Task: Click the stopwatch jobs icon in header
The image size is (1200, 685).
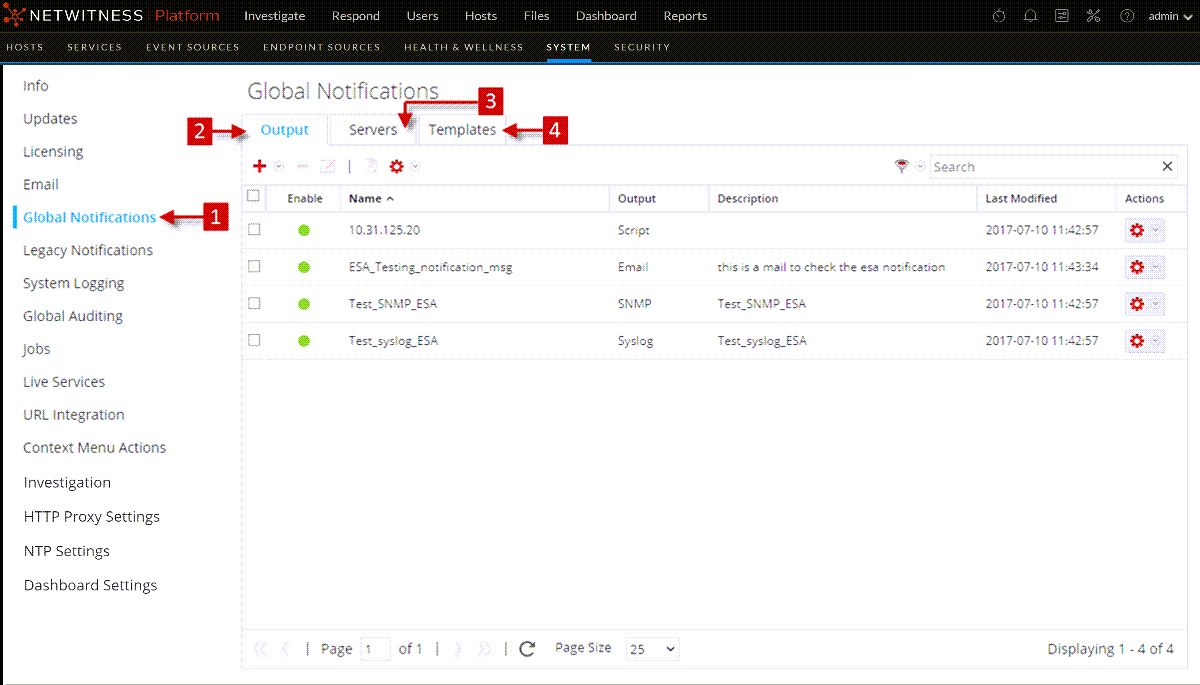Action: point(999,16)
